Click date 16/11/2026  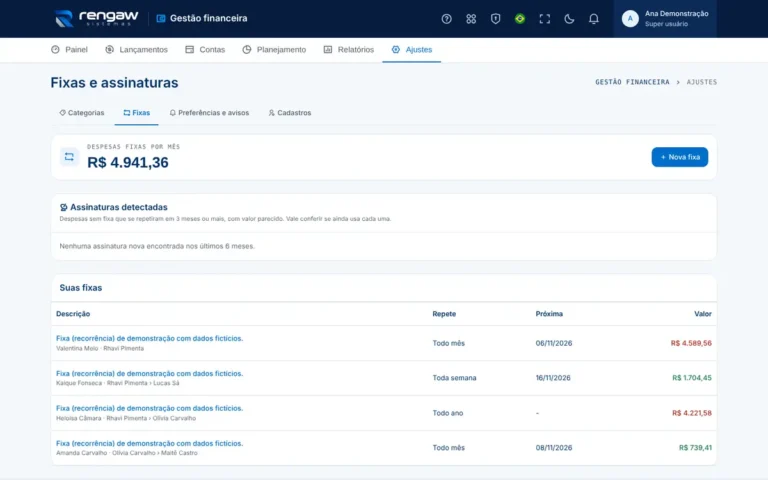(x=553, y=378)
